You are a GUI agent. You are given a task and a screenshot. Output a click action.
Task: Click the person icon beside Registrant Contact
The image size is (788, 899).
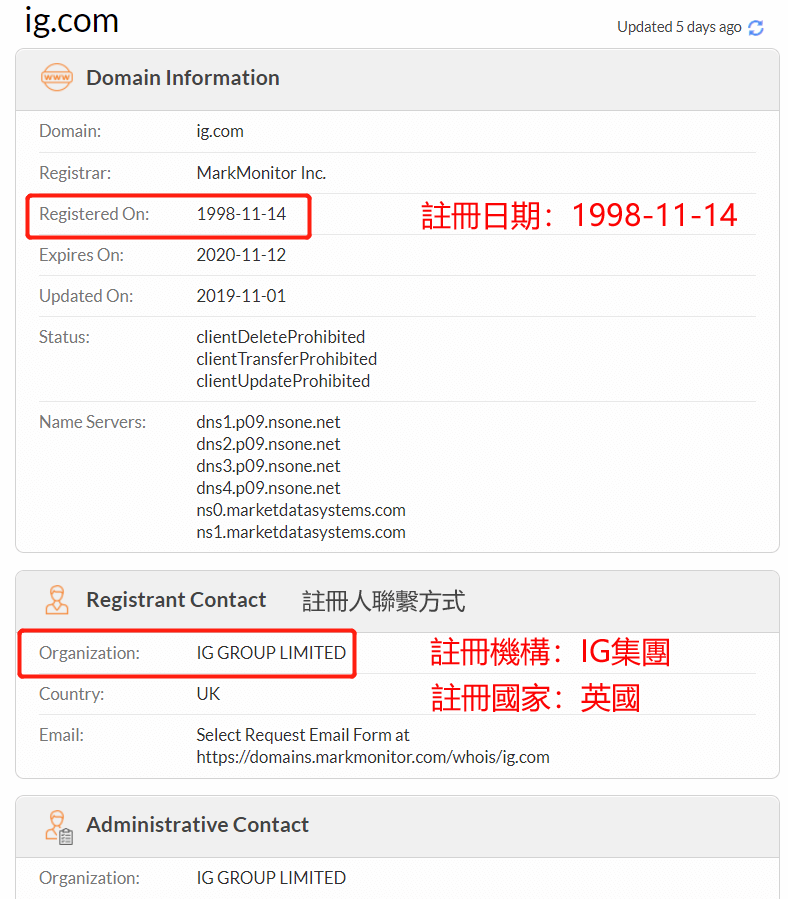pos(57,599)
